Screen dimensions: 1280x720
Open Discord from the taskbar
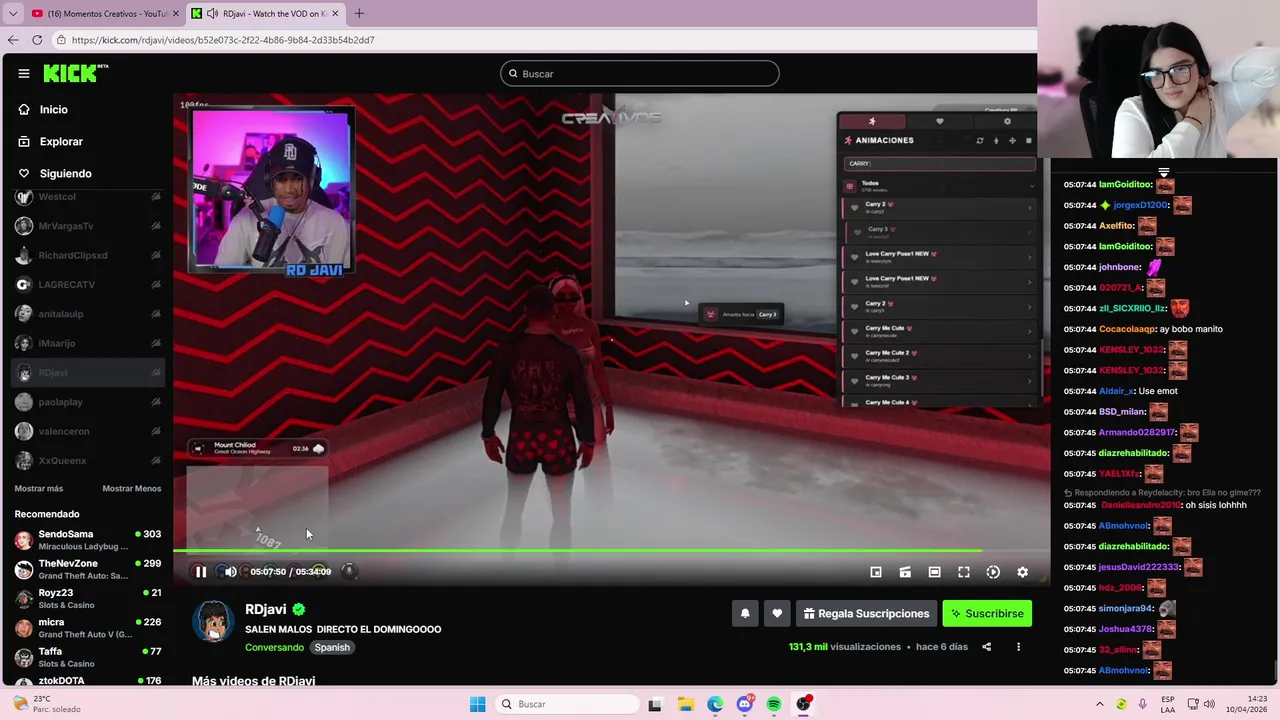(x=745, y=704)
